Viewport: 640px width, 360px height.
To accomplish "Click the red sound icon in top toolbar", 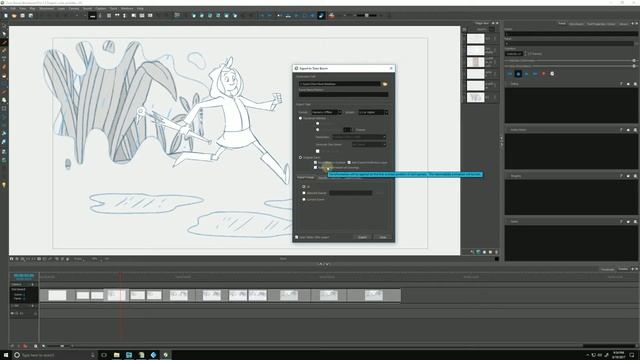I will 331,16.
